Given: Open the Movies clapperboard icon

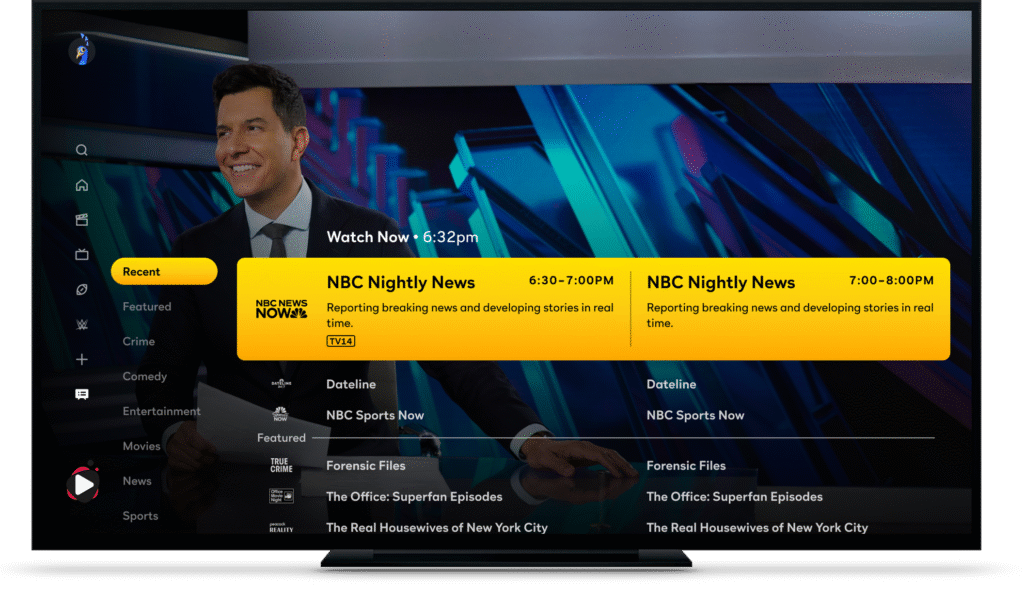Looking at the screenshot, I should 81,219.
